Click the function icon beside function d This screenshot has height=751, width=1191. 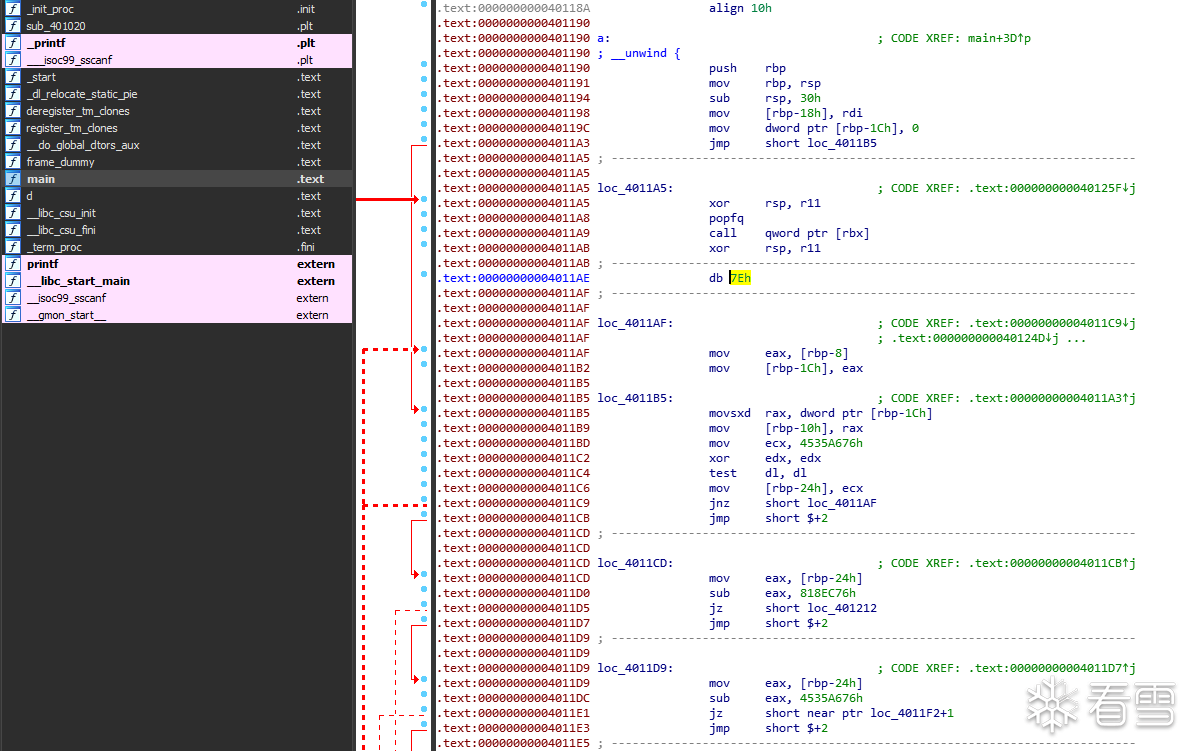click(13, 196)
